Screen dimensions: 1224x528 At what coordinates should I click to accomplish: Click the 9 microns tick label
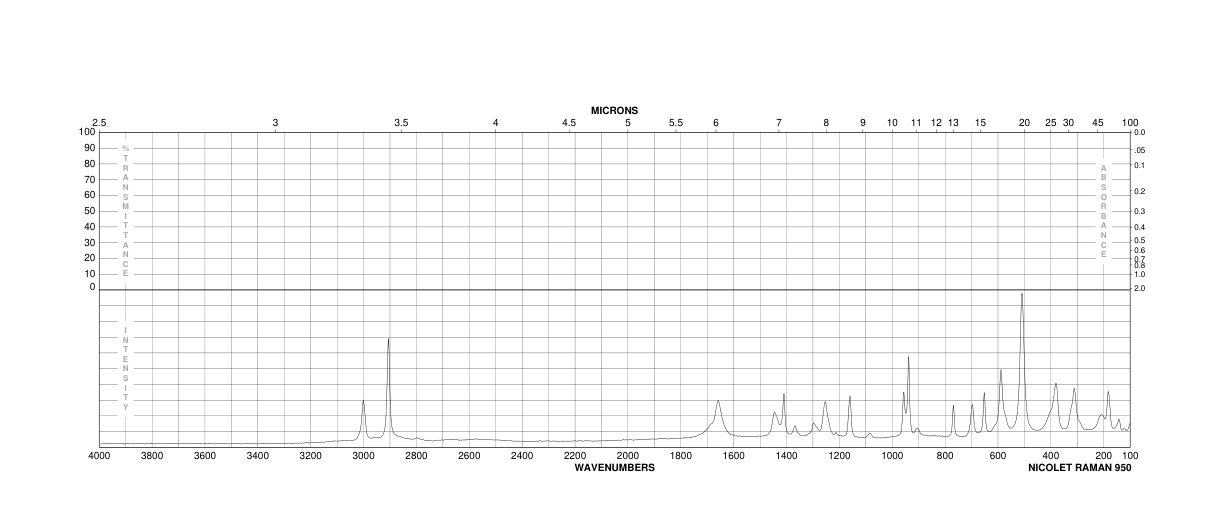[863, 123]
